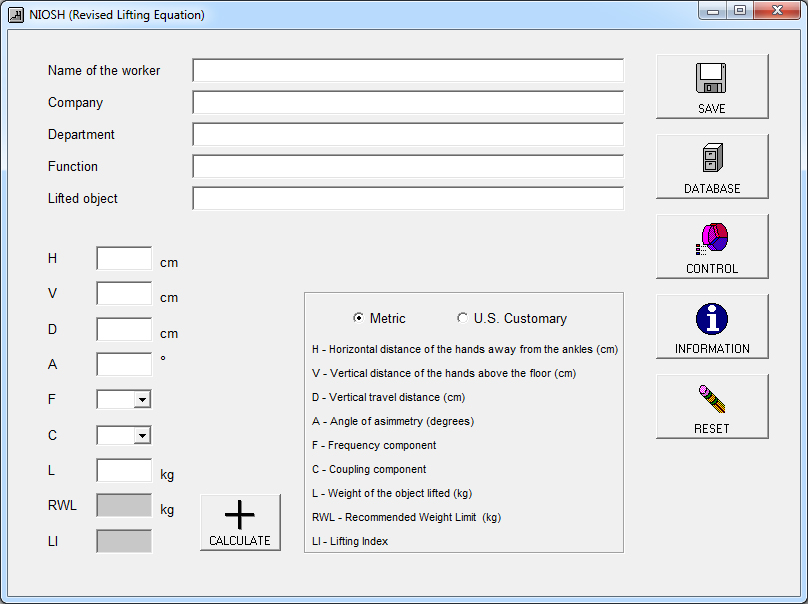This screenshot has width=808, height=604.
Task: Click the 'V - Vertical distance' description text
Action: click(x=444, y=373)
